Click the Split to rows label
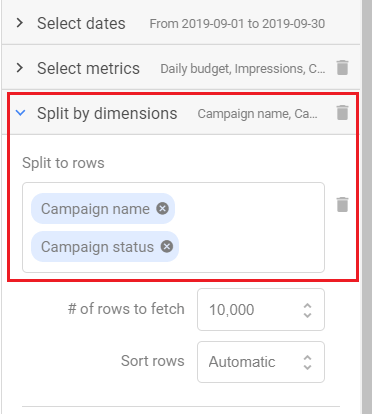 63,163
